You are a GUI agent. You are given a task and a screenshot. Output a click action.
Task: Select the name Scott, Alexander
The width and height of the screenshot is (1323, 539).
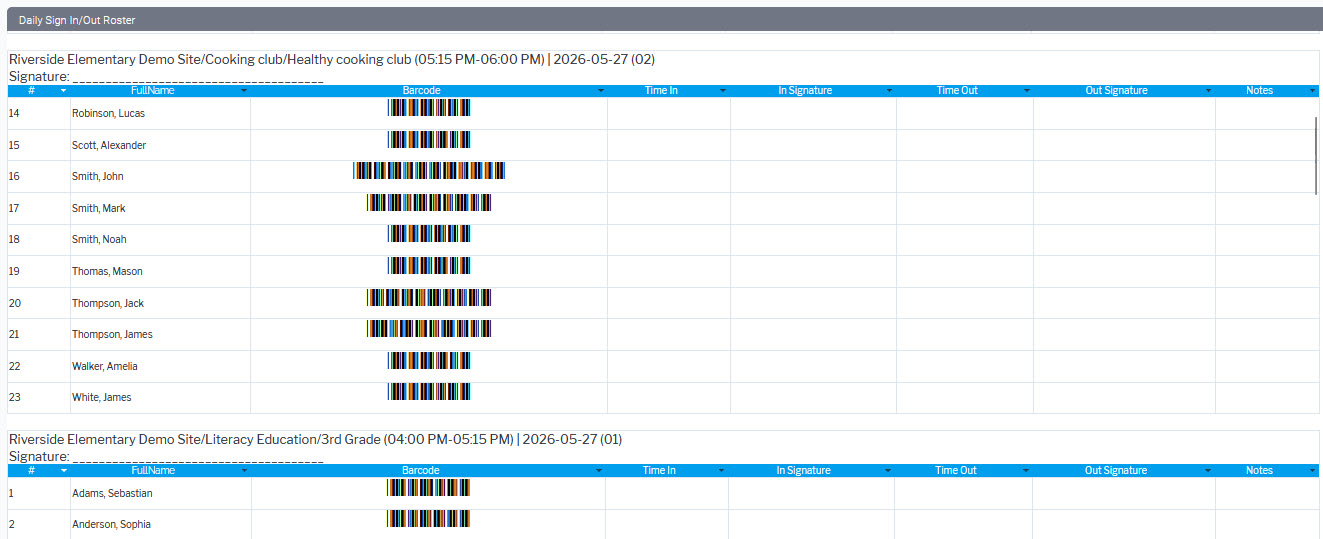[109, 146]
